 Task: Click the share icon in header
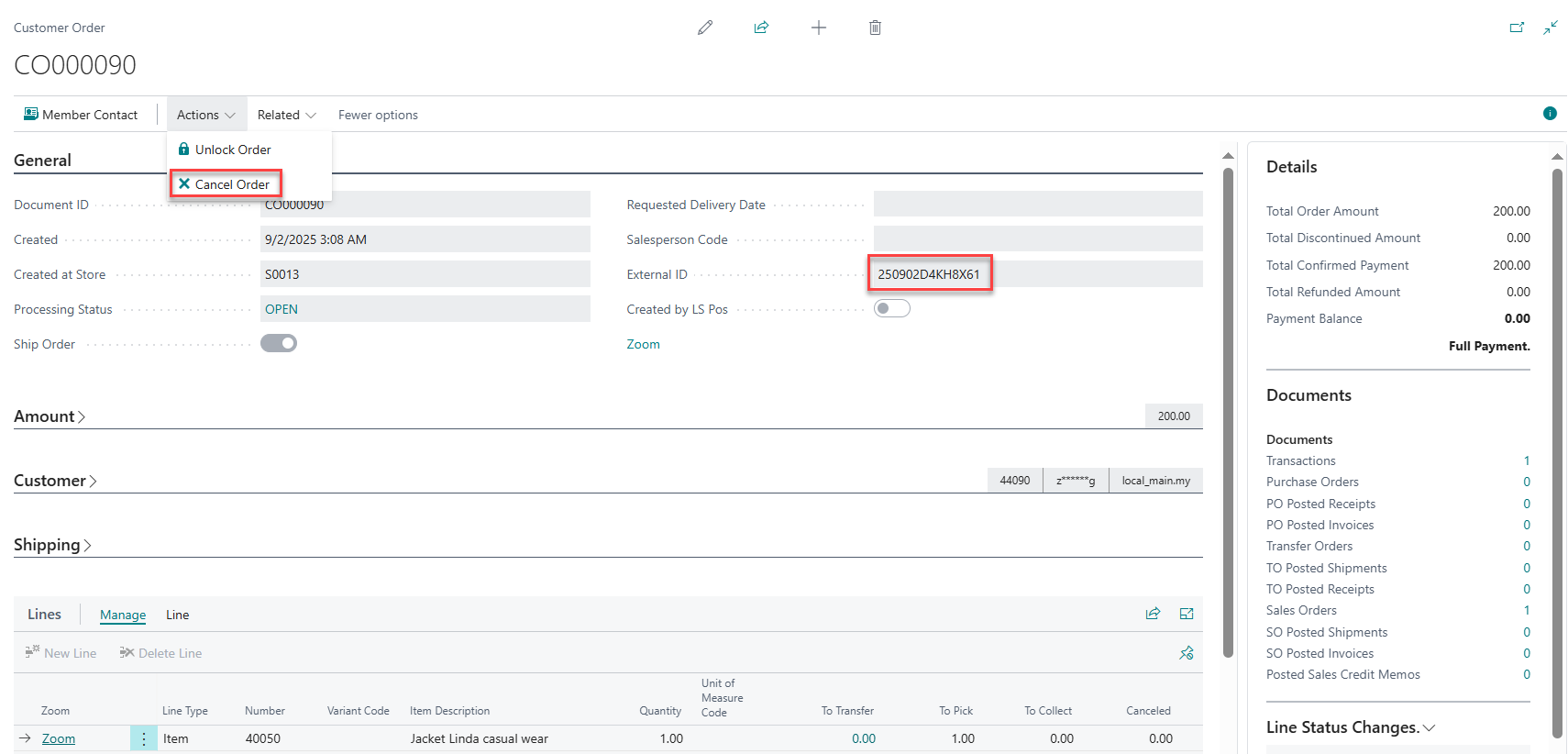[x=761, y=28]
